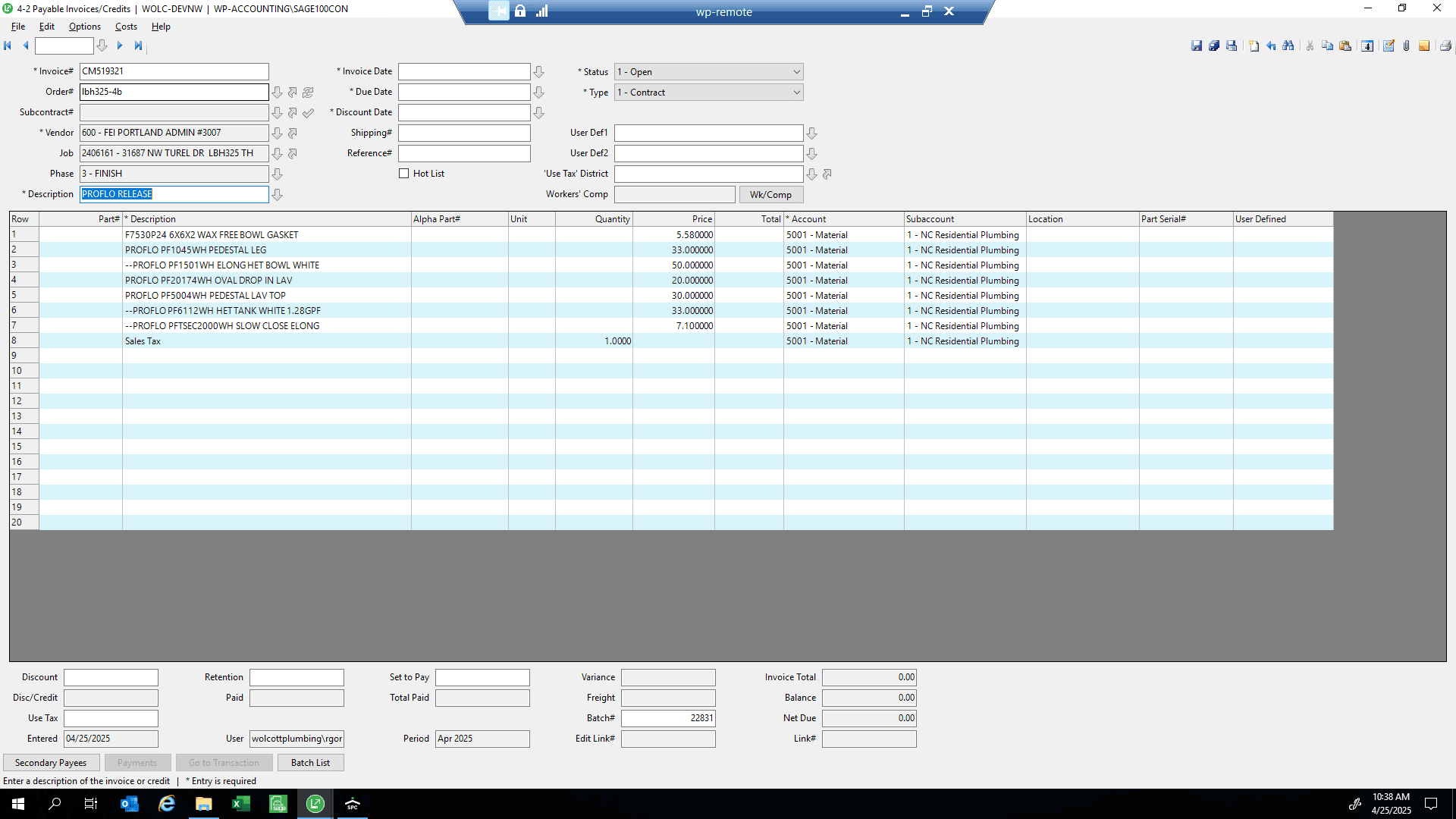Screen dimensions: 1456x819
Task: Click the price cell 50.000000
Action: coord(673,265)
